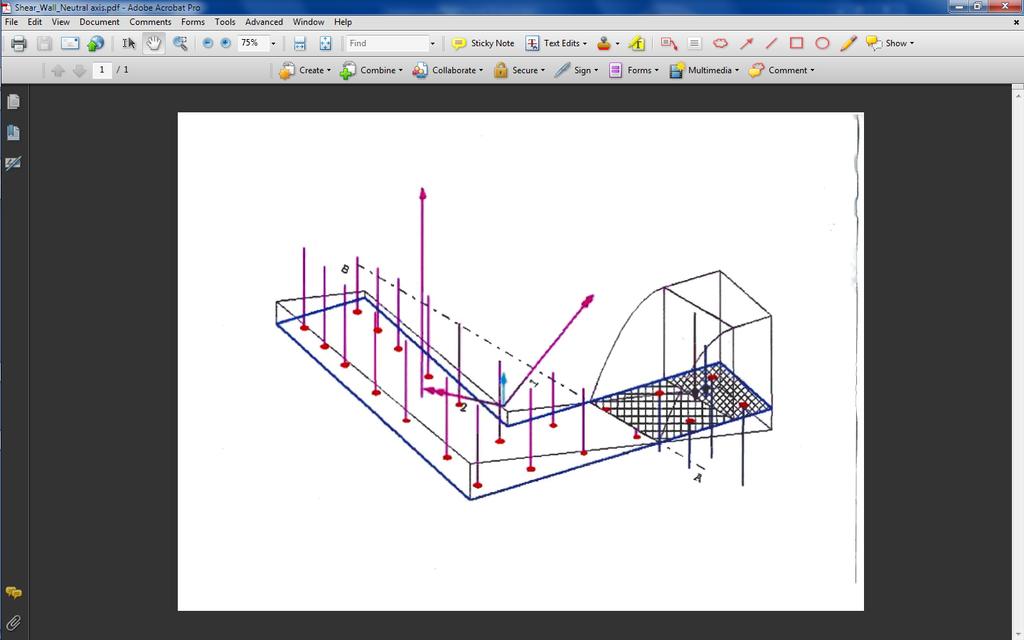Image resolution: width=1024 pixels, height=640 pixels.
Task: Click the zoom level 75% field
Action: [x=252, y=43]
